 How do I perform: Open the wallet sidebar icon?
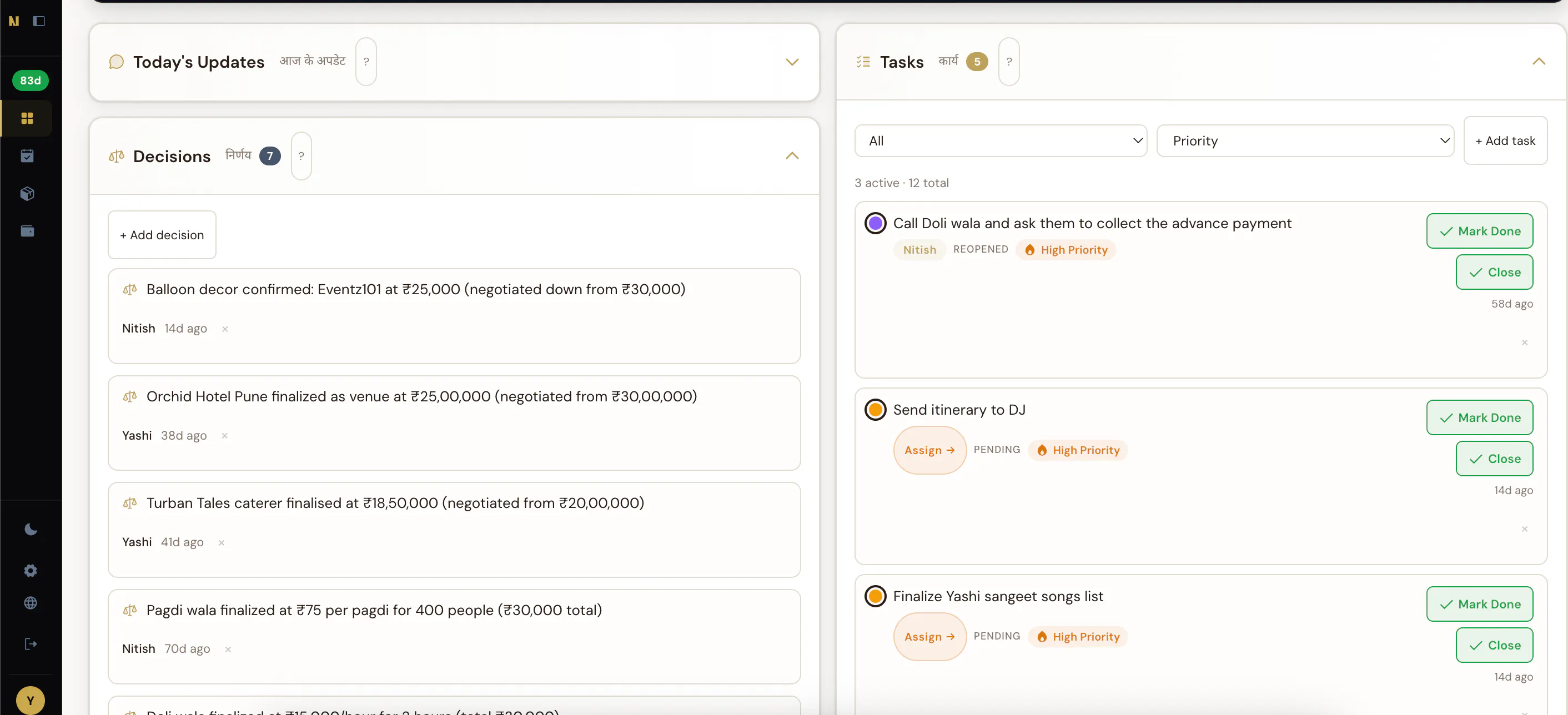tap(27, 231)
